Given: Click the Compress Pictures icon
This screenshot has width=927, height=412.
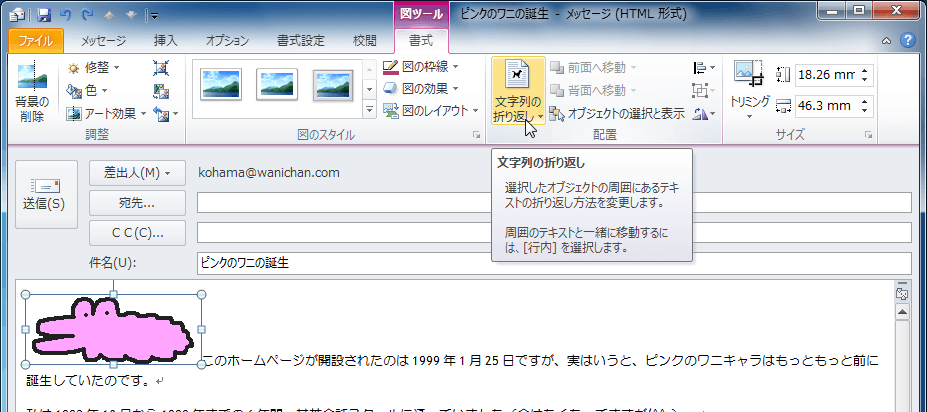Looking at the screenshot, I should pyautogui.click(x=161, y=69).
